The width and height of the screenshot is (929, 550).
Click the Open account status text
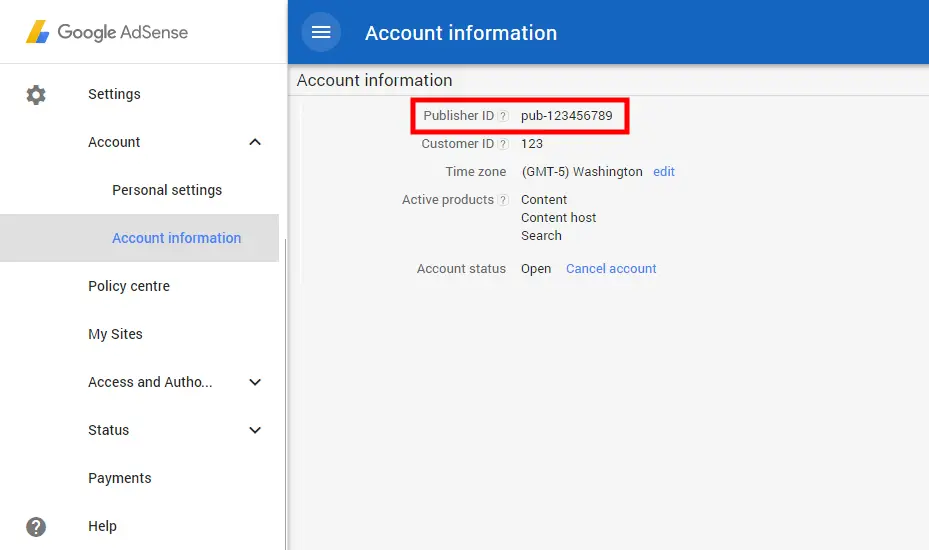click(x=536, y=269)
